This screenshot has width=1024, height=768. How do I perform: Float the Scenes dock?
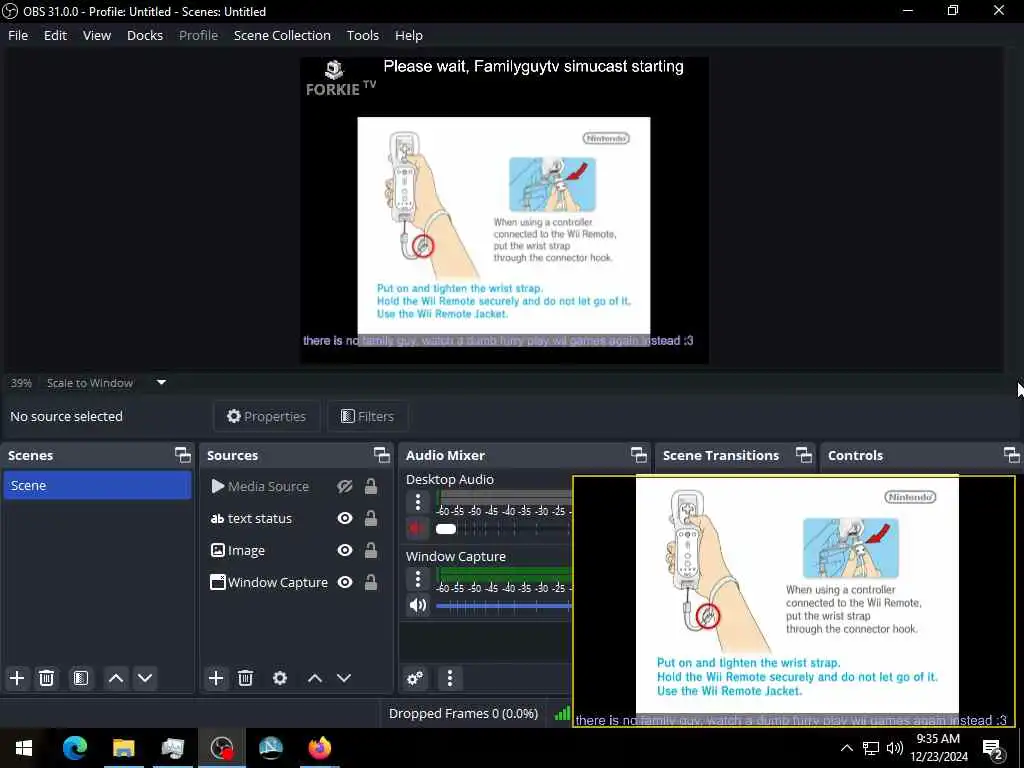tap(183, 455)
